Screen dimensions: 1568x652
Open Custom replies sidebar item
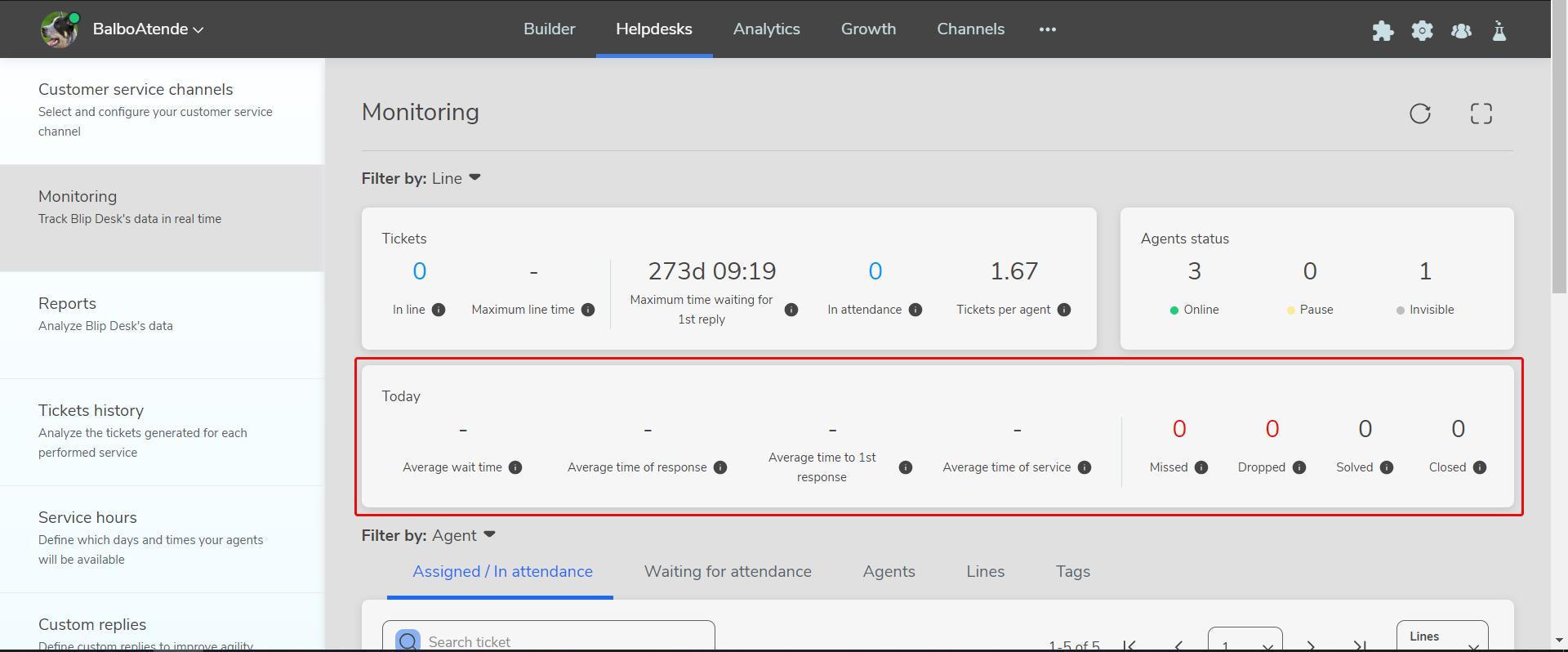click(163, 623)
